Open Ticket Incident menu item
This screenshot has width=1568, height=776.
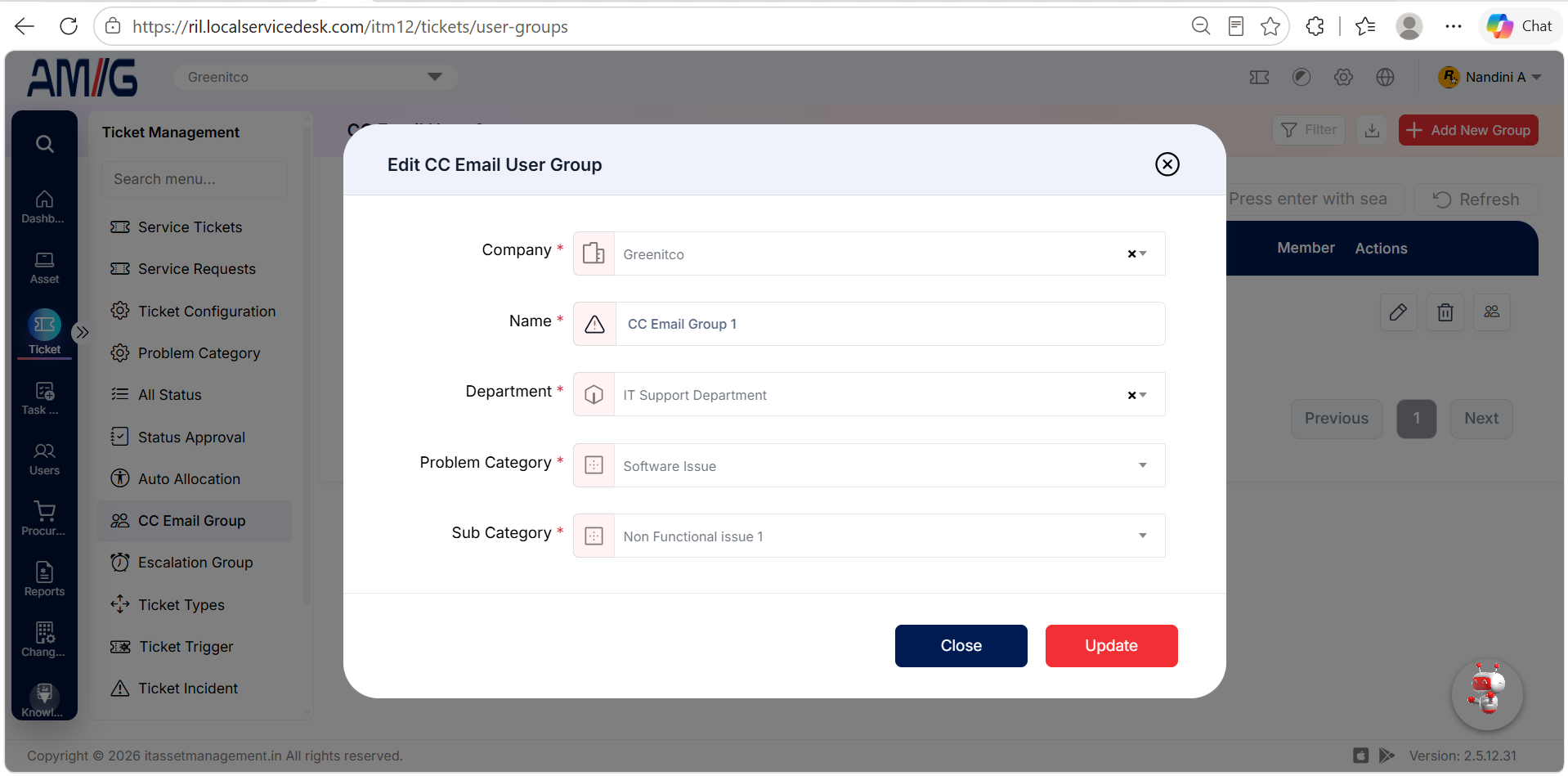coord(194,689)
